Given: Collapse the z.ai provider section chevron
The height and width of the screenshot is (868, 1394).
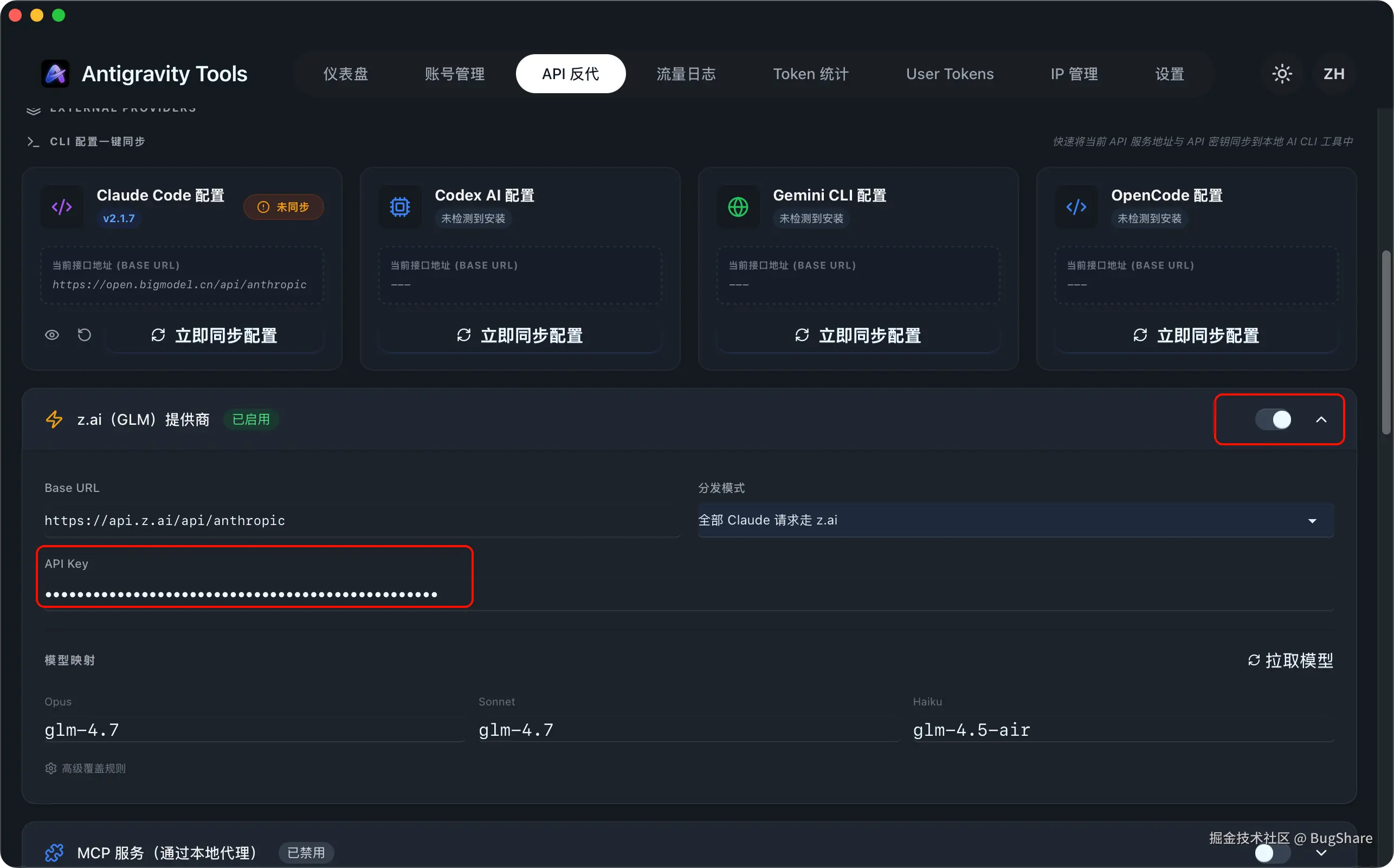Looking at the screenshot, I should click(x=1321, y=420).
